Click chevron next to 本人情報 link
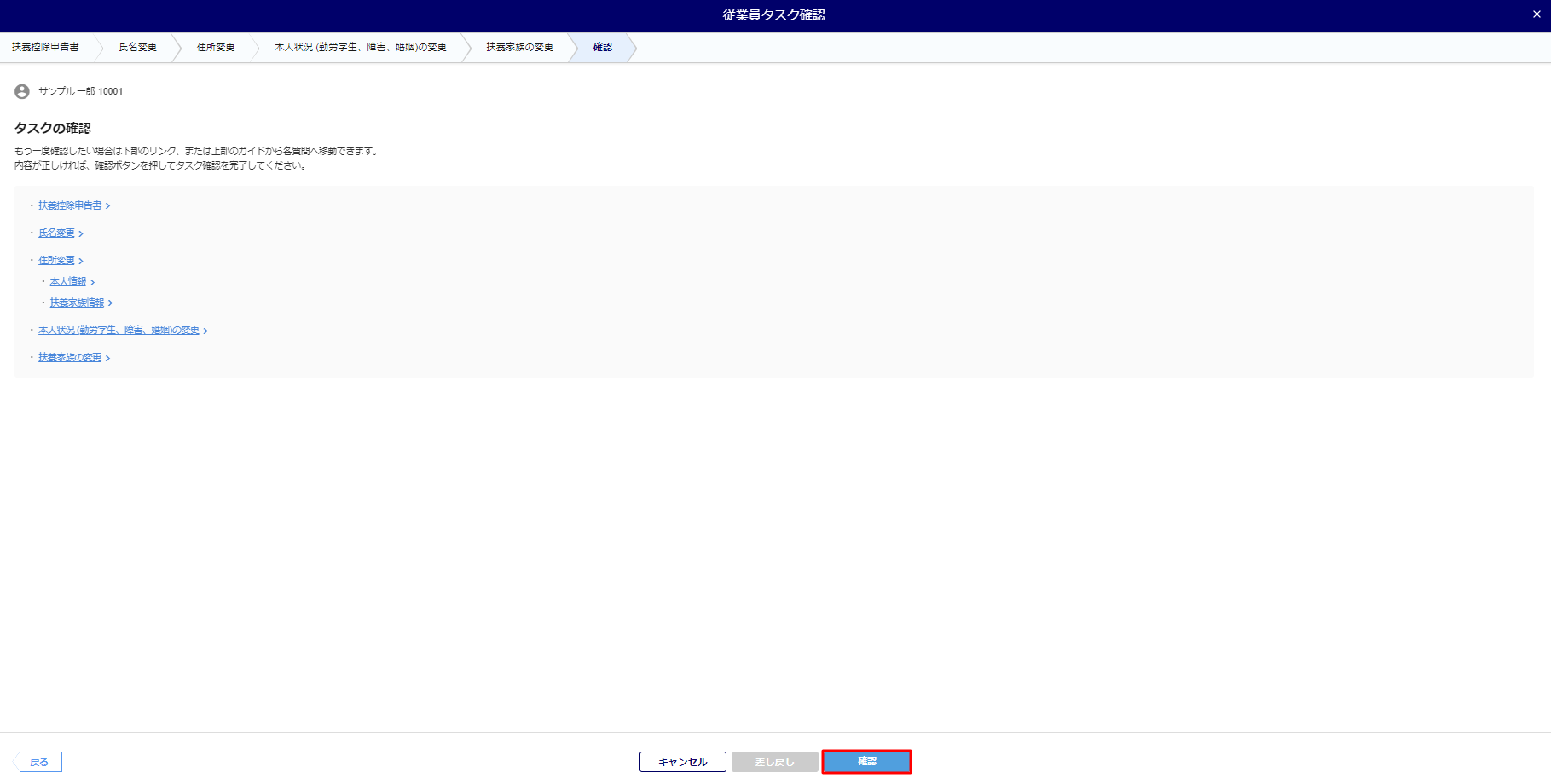Image resolution: width=1551 pixels, height=784 pixels. [92, 282]
